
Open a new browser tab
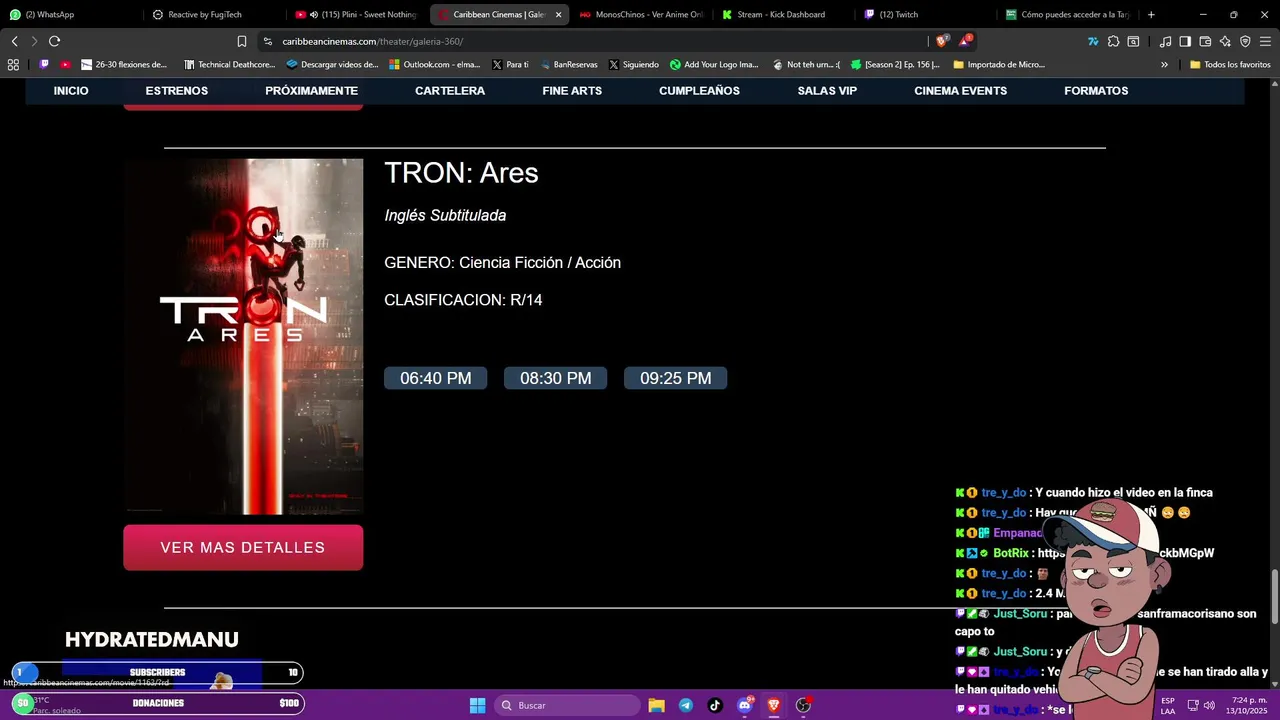[x=1151, y=14]
